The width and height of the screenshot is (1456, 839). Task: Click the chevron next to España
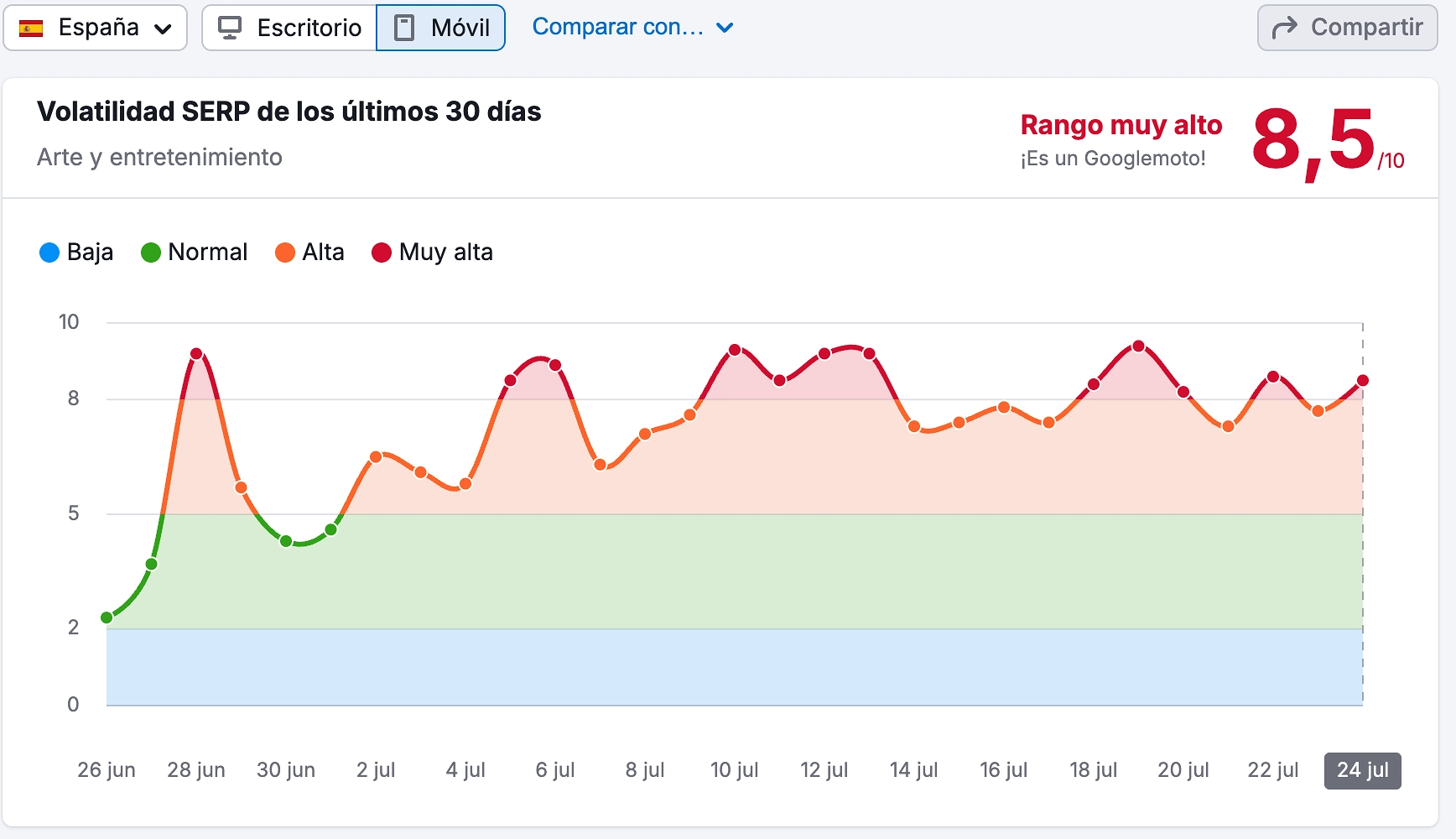tap(161, 28)
